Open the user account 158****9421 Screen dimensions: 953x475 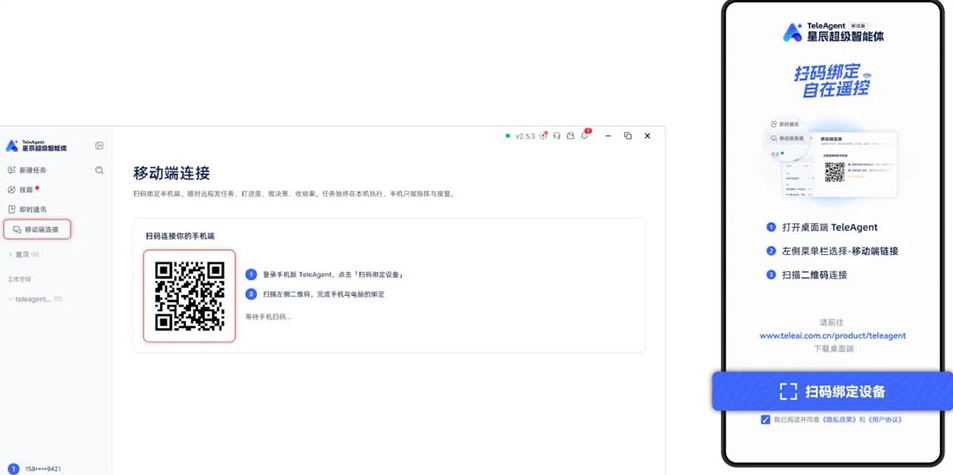coord(43,469)
